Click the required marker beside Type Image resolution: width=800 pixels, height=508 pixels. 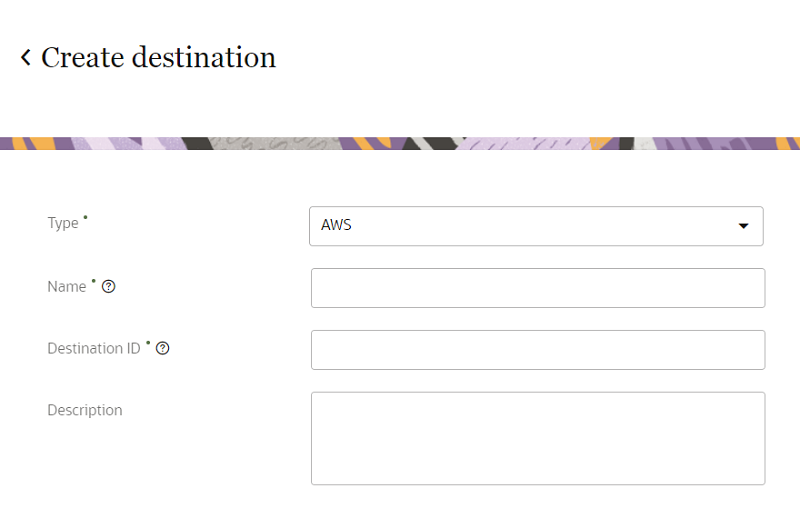click(x=86, y=217)
